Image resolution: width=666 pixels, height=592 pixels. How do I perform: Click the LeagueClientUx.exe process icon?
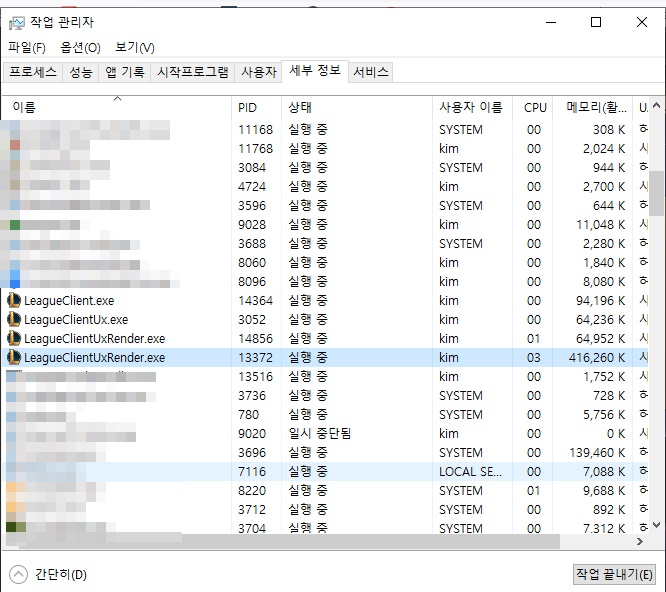pyautogui.click(x=14, y=319)
